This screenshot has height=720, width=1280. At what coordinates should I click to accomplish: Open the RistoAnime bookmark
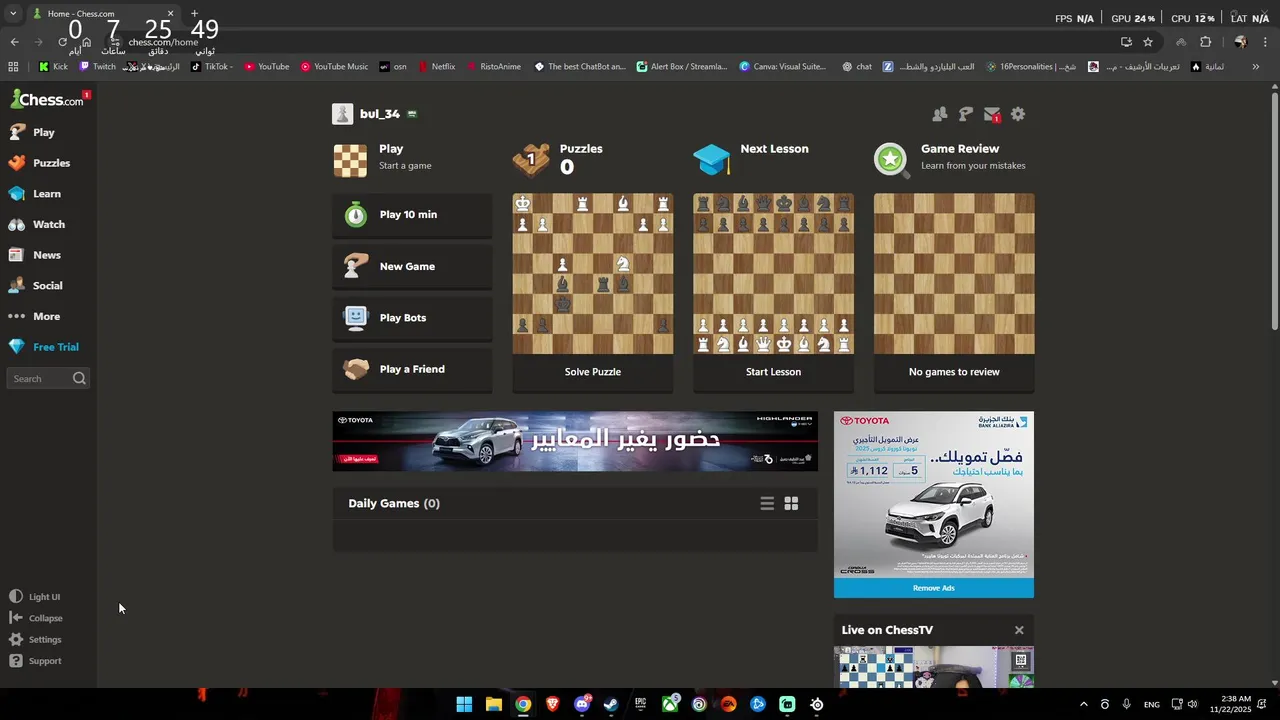pyautogui.click(x=492, y=67)
